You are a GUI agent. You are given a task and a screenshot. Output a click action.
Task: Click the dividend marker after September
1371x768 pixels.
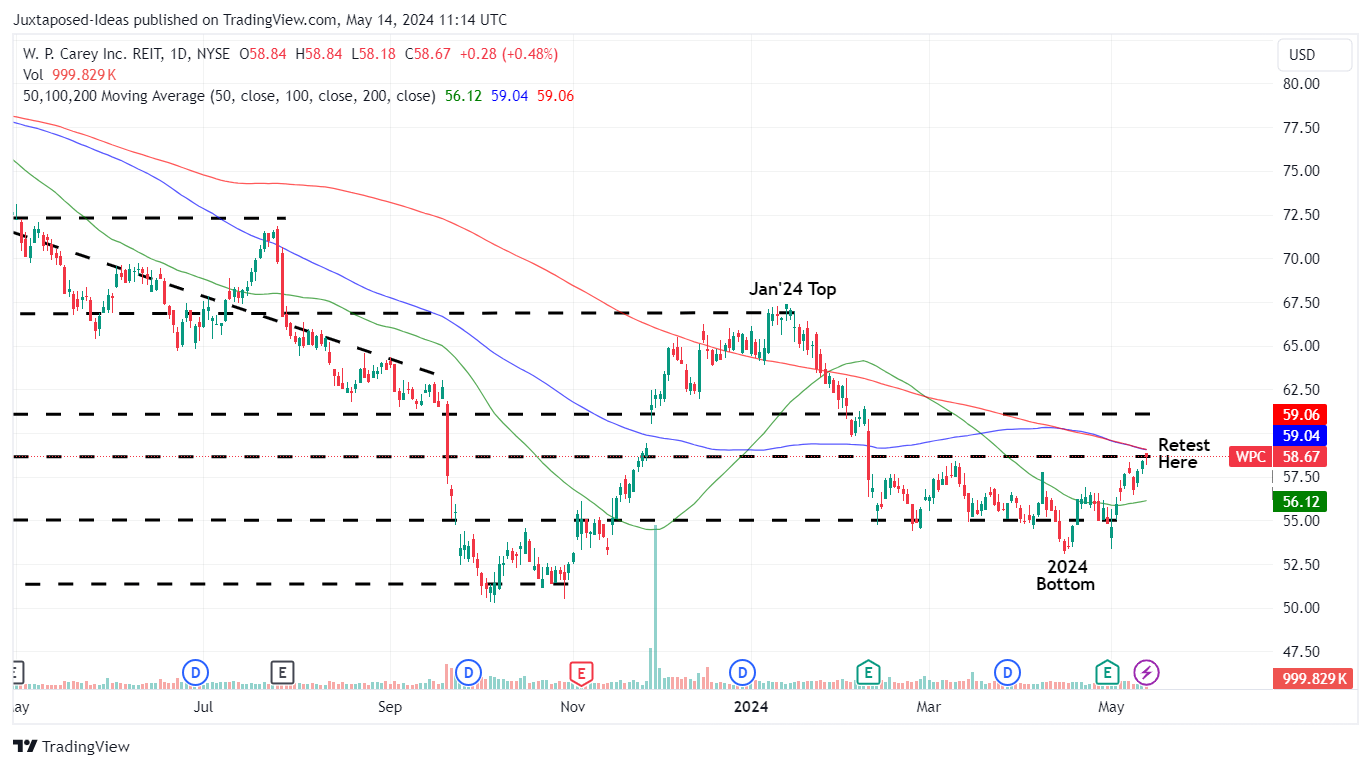467,673
